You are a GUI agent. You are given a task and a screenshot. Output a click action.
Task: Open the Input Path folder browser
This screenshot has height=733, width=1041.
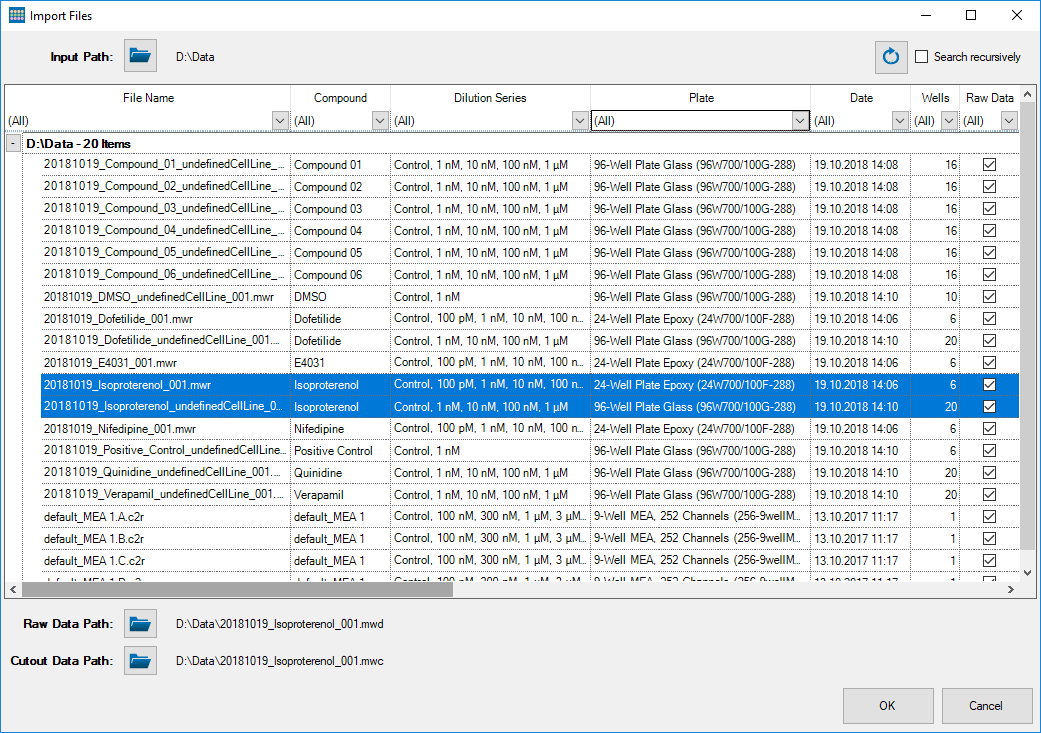(139, 55)
